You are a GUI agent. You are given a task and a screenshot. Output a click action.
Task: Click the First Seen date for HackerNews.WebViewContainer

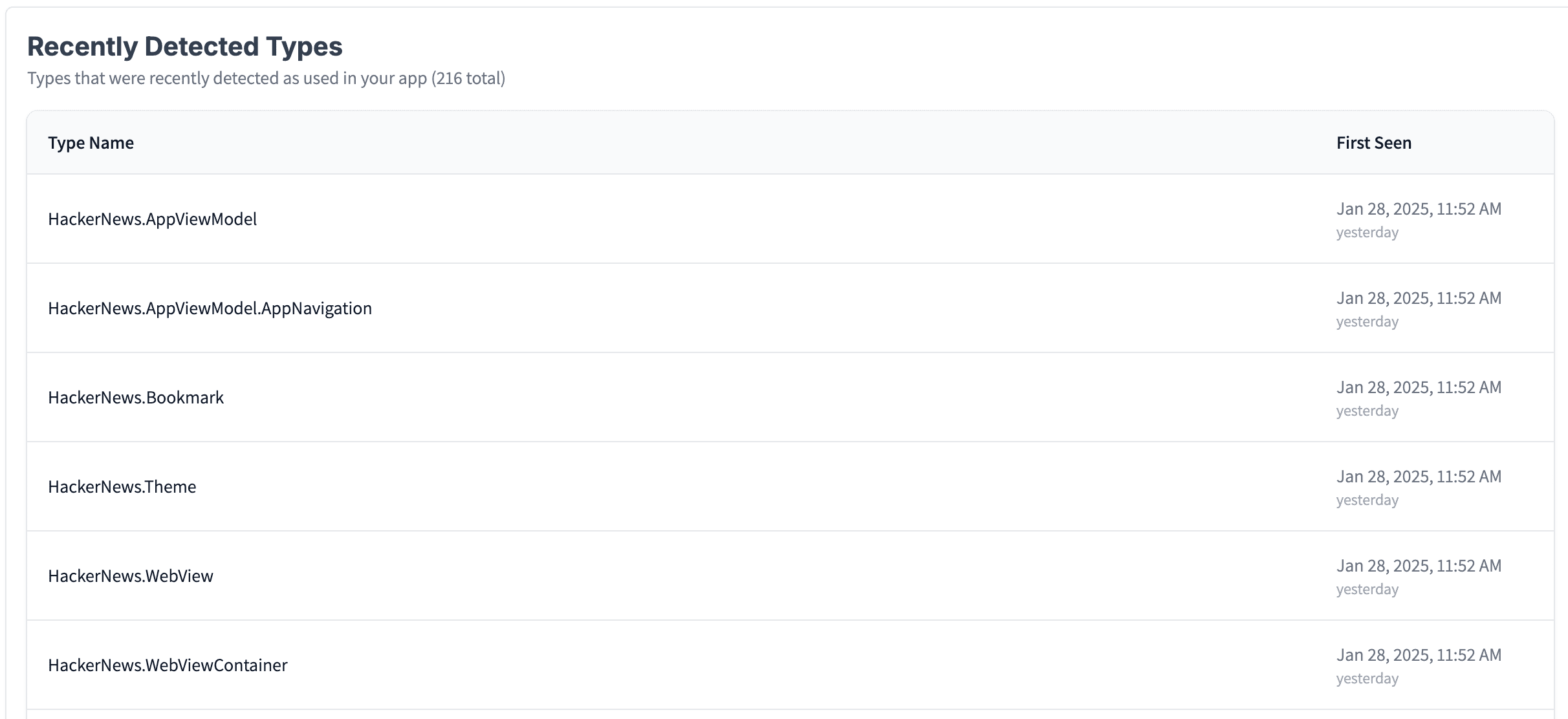1419,655
